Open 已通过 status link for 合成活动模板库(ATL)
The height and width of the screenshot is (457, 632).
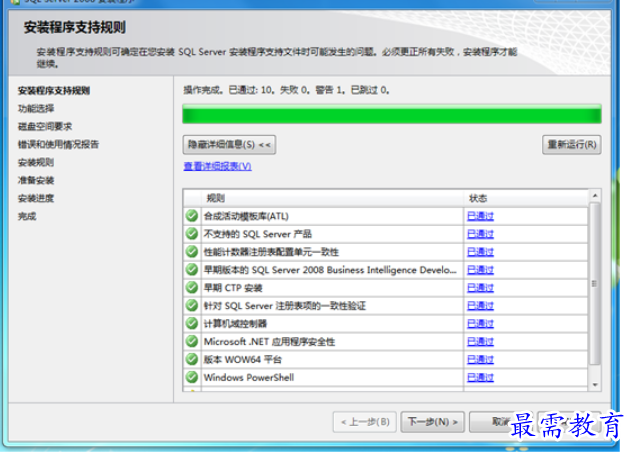click(x=480, y=216)
